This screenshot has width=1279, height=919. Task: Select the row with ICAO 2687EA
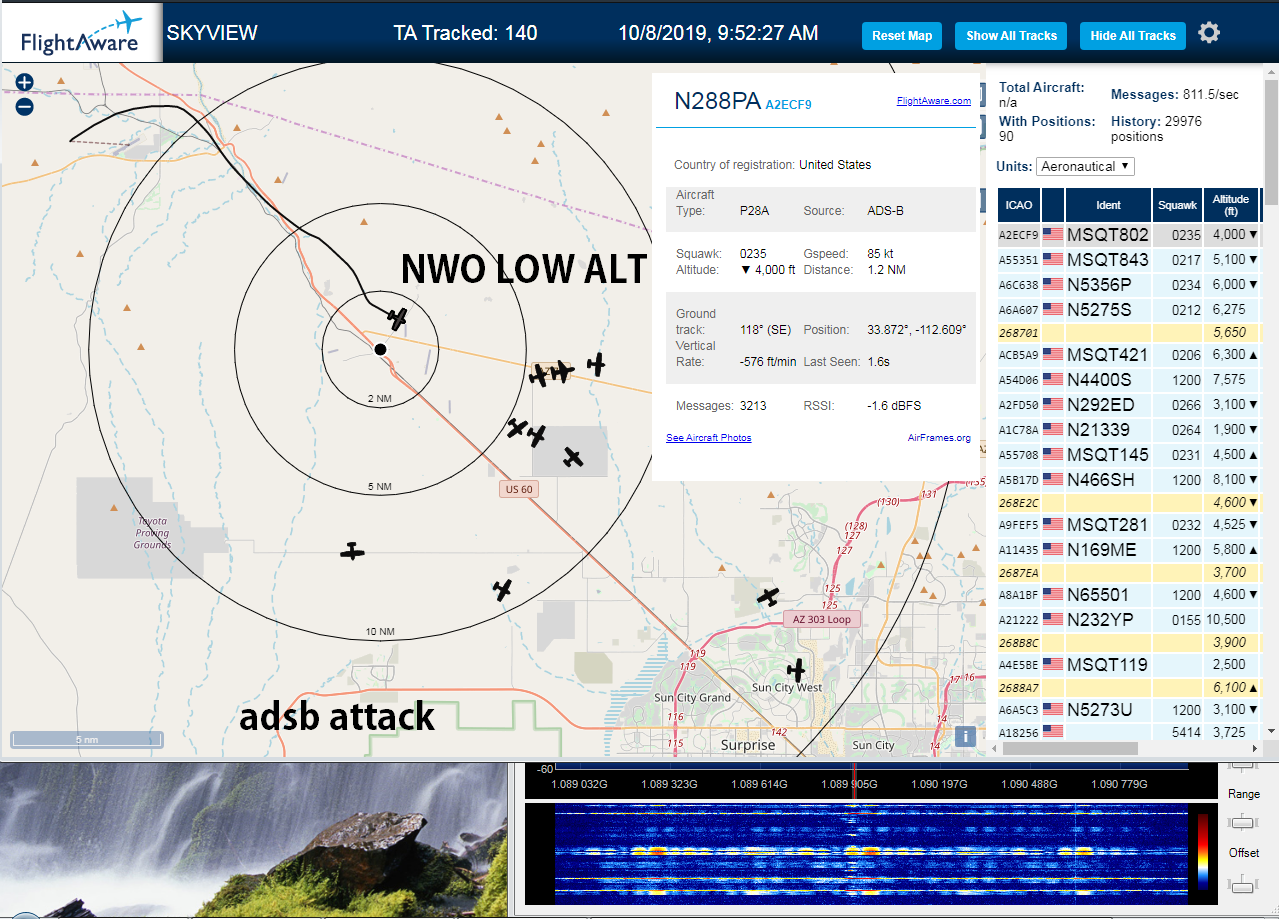click(1129, 572)
